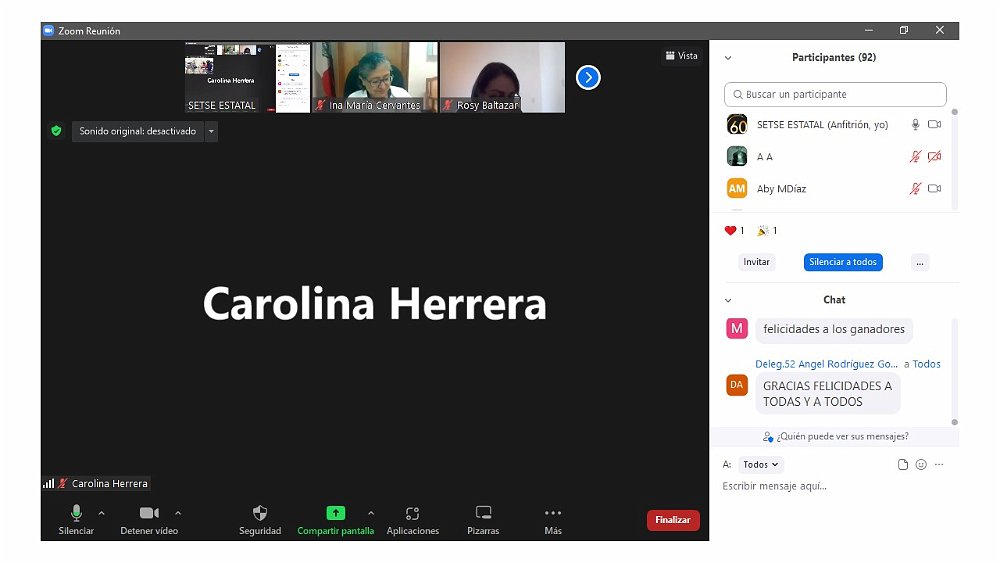Unmute Aby MDíaz microphone icon
Image resolution: width=1000 pixels, height=563 pixels.
coord(914,189)
